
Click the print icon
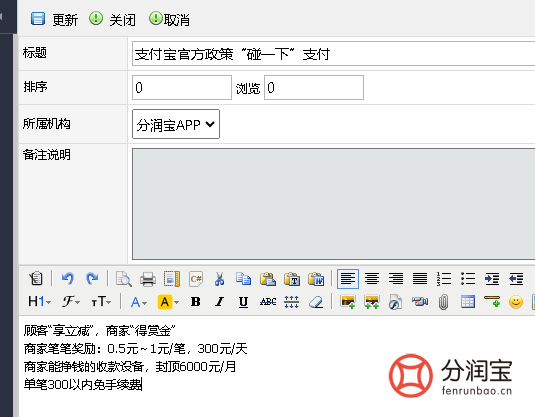(148, 278)
